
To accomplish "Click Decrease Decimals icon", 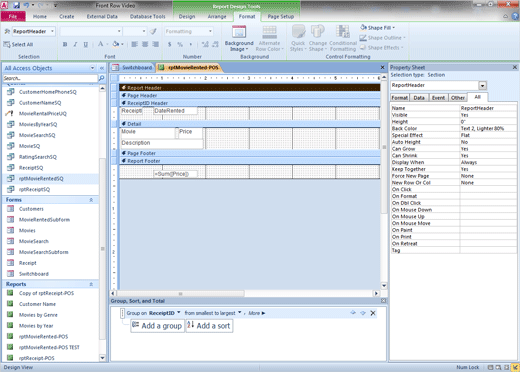I will (215, 44).
